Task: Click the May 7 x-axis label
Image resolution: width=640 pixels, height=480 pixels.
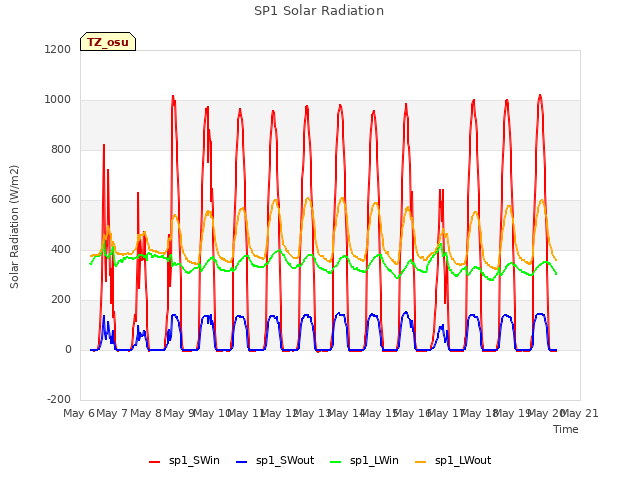Action: point(112,413)
